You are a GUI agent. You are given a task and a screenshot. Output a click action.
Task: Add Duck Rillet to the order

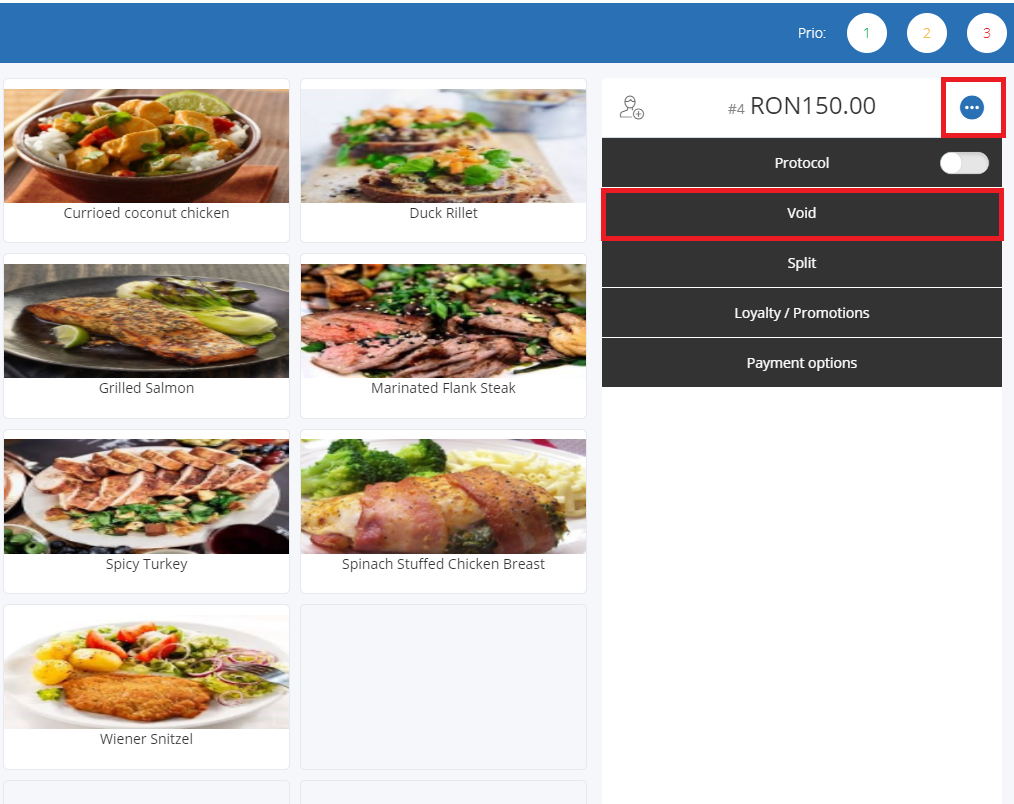pos(443,160)
